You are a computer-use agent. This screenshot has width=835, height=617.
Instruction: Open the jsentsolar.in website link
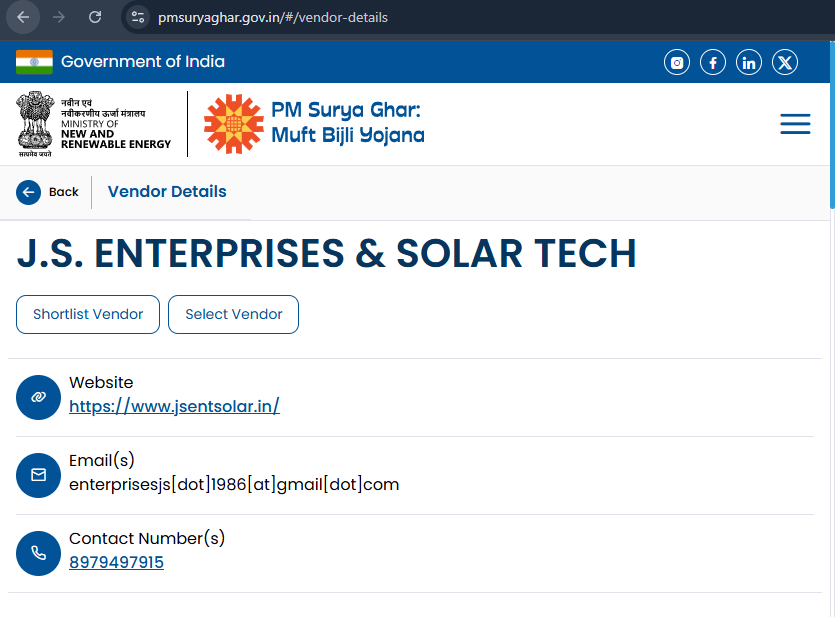[x=174, y=406]
